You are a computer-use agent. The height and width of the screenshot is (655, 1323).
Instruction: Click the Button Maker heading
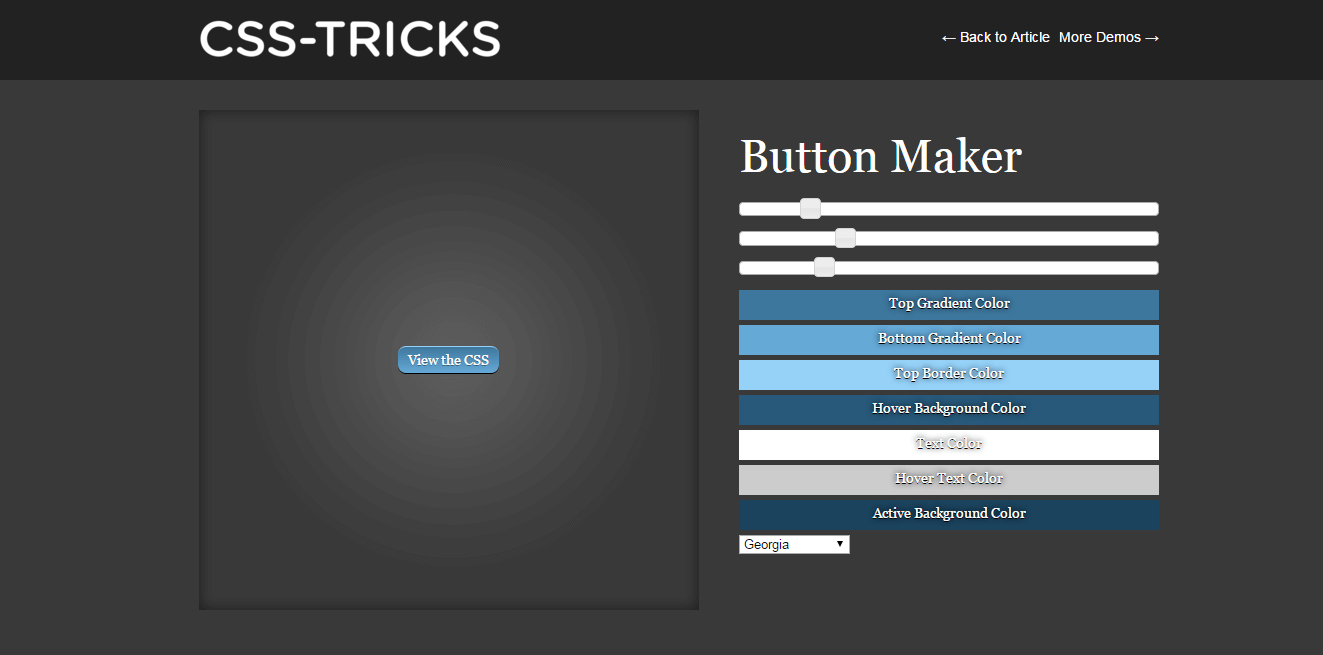click(x=881, y=157)
